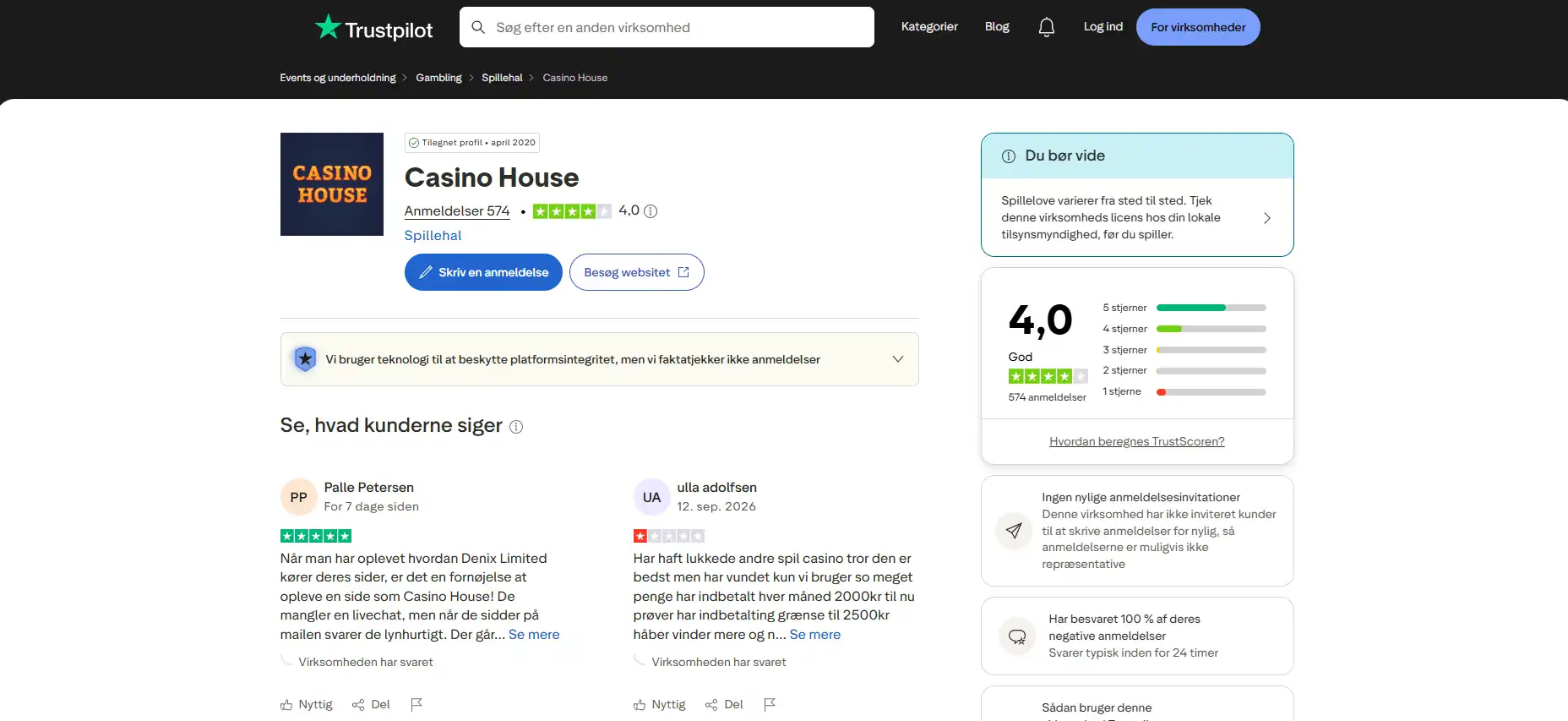Click 'Besøg websitet' button

pos(637,272)
